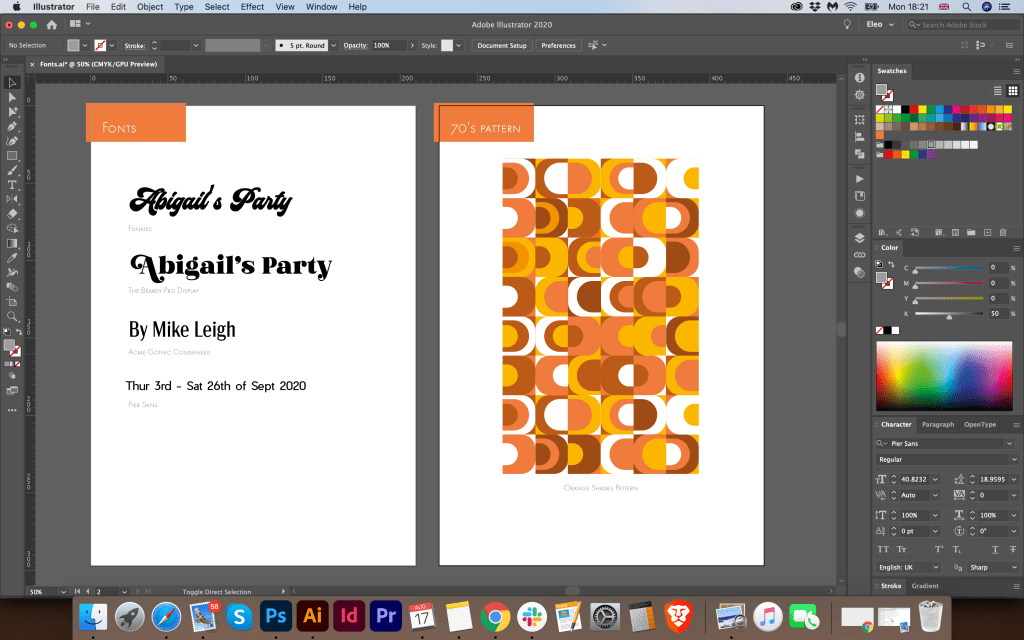
Task: Click the Preferences button
Action: (x=558, y=45)
